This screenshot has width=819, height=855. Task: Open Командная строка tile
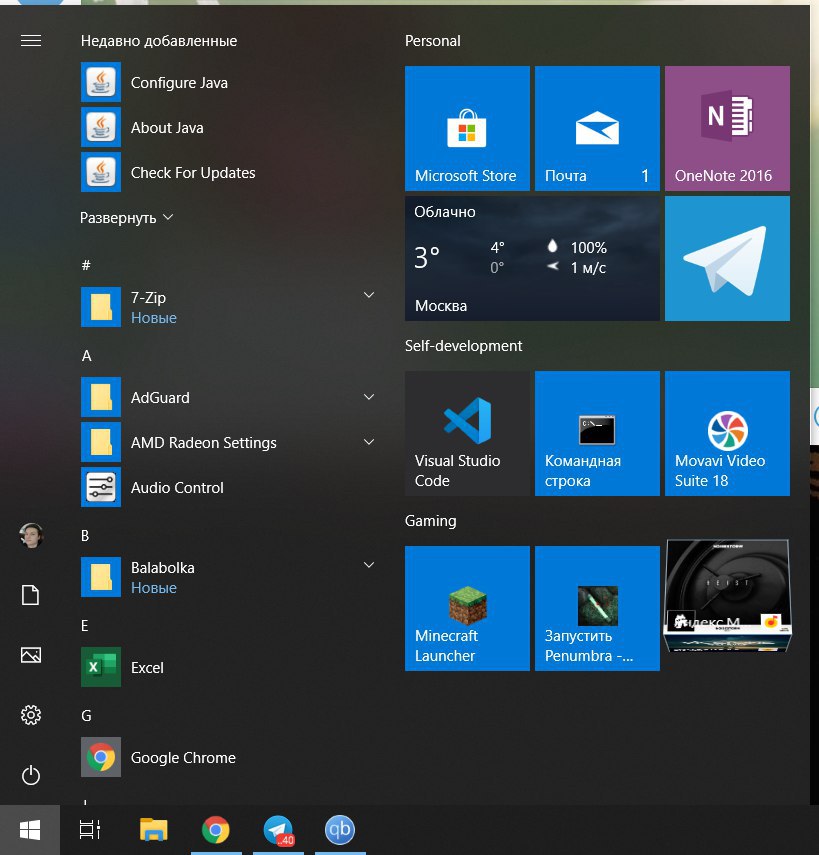point(597,433)
